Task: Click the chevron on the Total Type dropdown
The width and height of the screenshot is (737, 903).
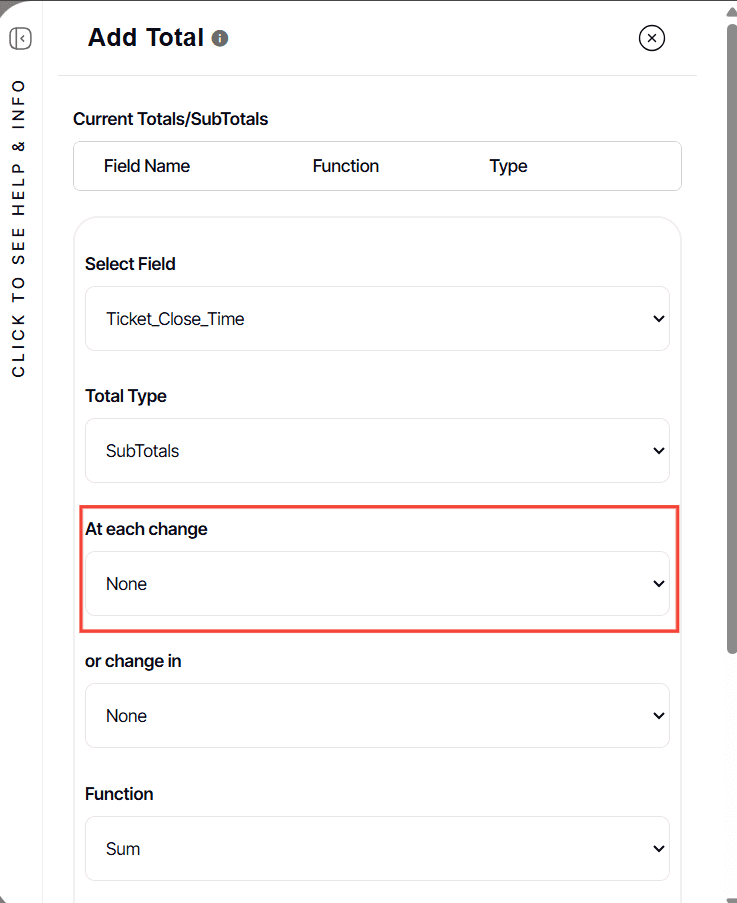Action: click(658, 450)
